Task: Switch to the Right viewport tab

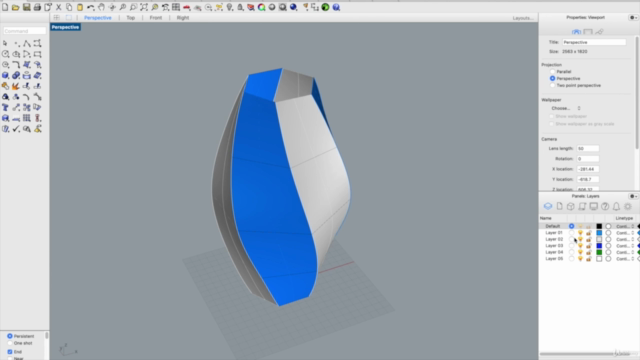Action: click(x=183, y=18)
